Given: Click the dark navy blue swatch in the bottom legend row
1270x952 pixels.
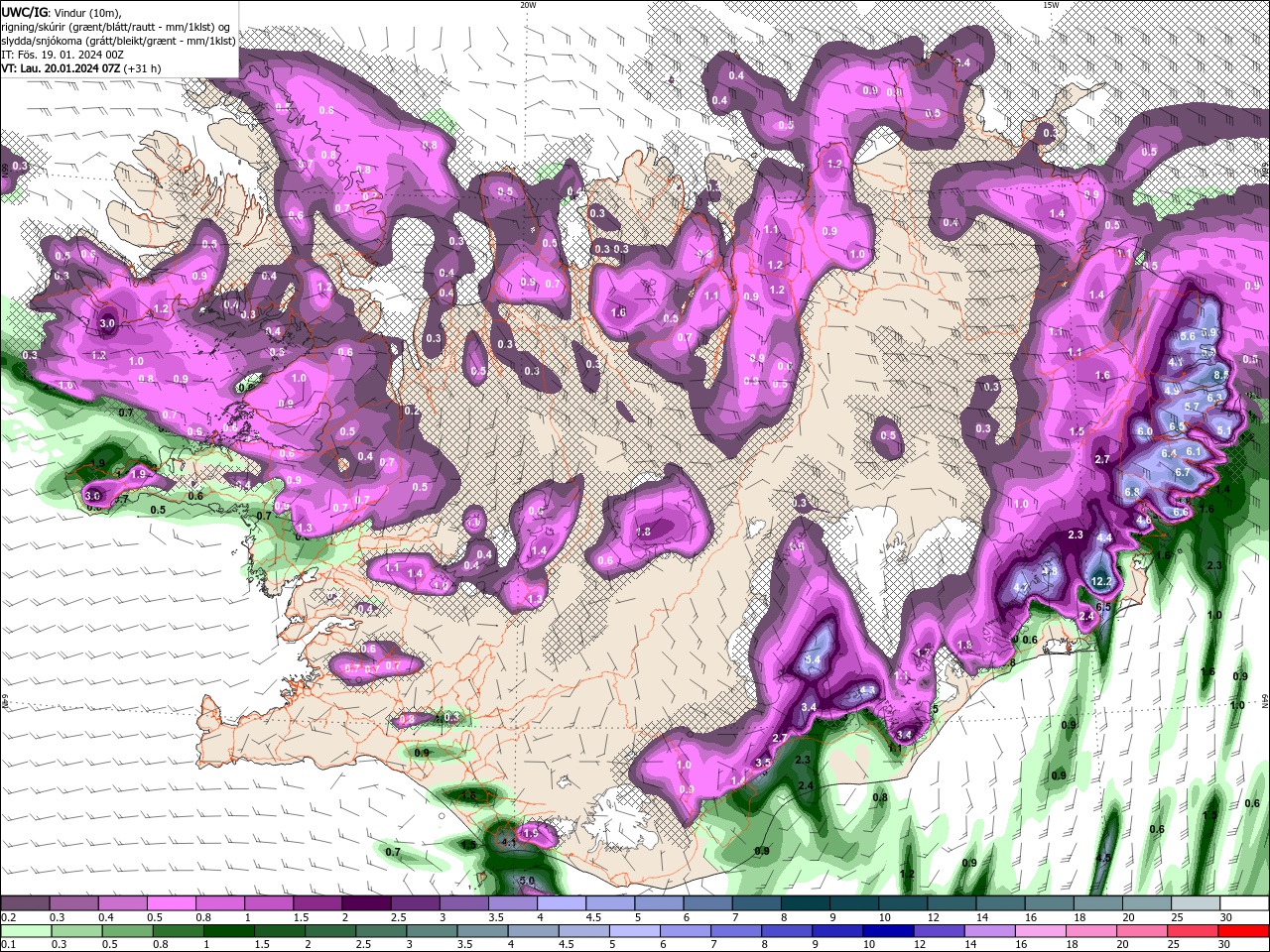Looking at the screenshot, I should point(887,931).
